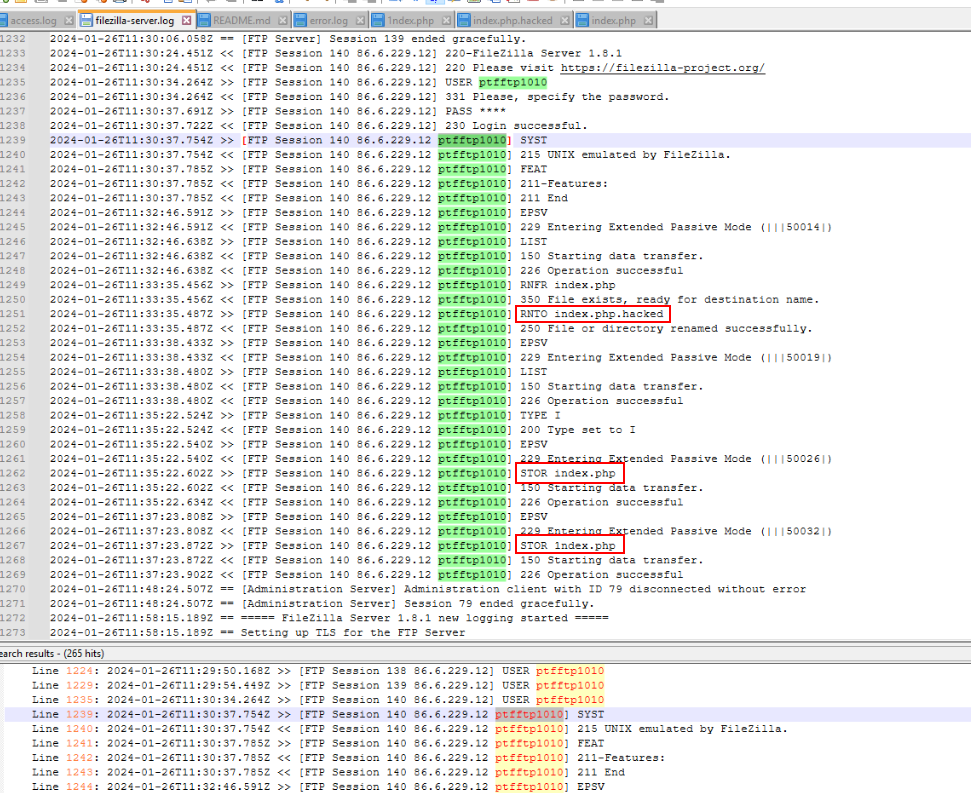The width and height of the screenshot is (971, 793).
Task: Open search result Line 1229
Action: [x=318, y=686]
